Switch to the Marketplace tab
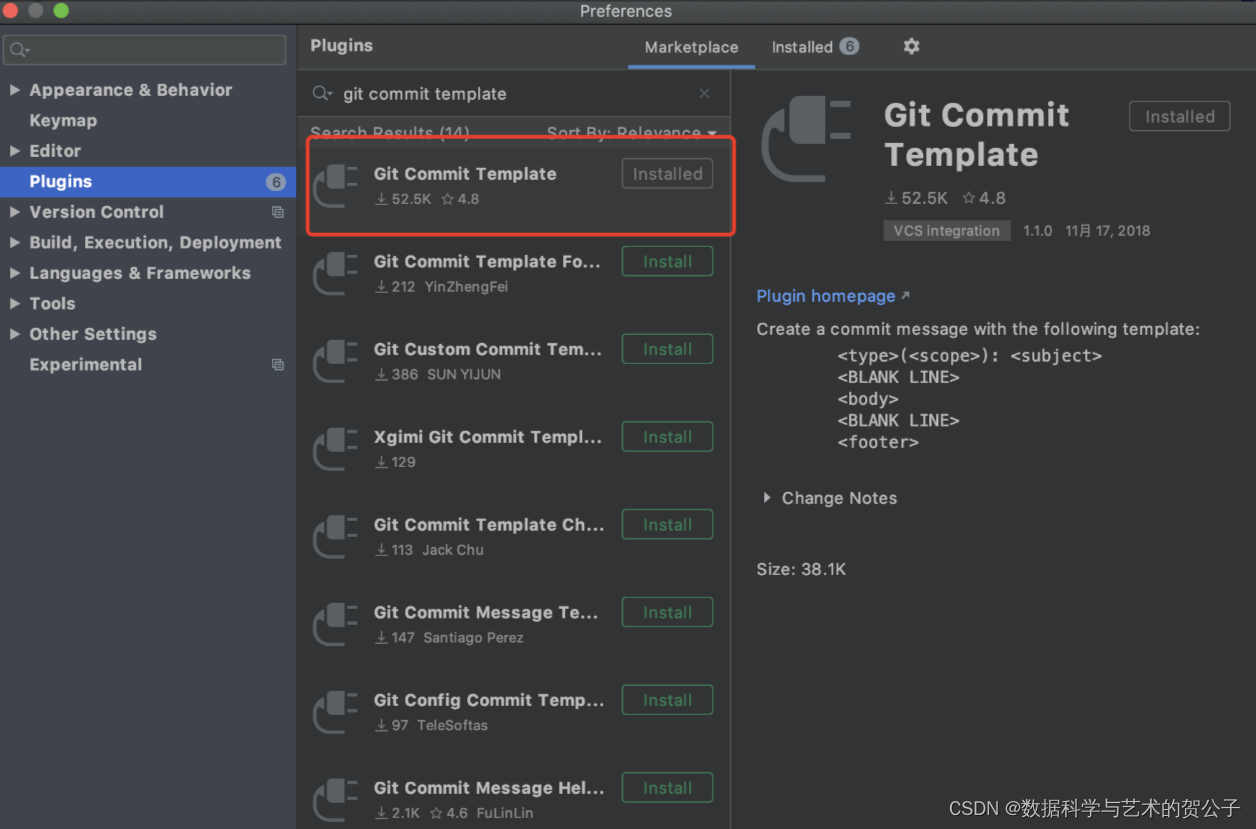 [x=691, y=47]
